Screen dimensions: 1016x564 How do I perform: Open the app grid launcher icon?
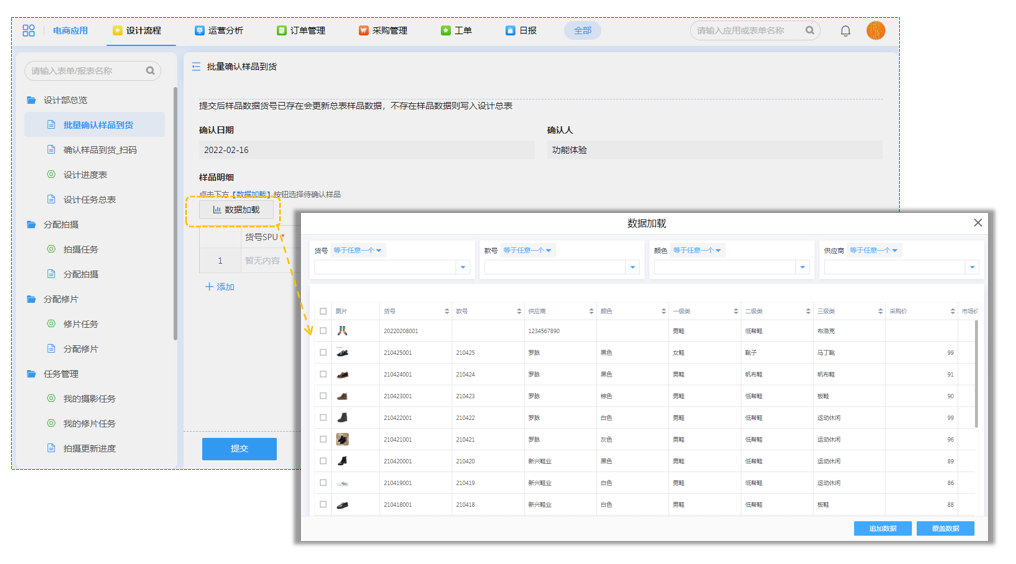(28, 31)
